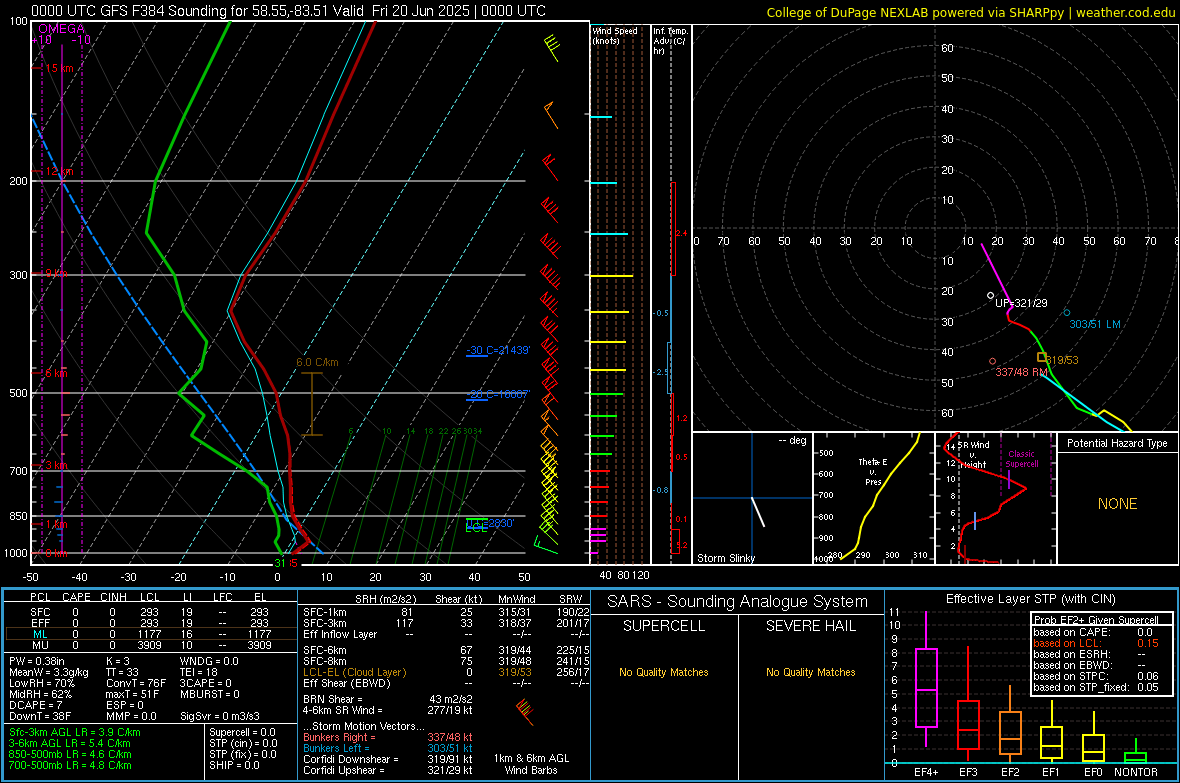
Task: Click the yellow 'NONE' hazard type text
Action: click(x=1117, y=504)
